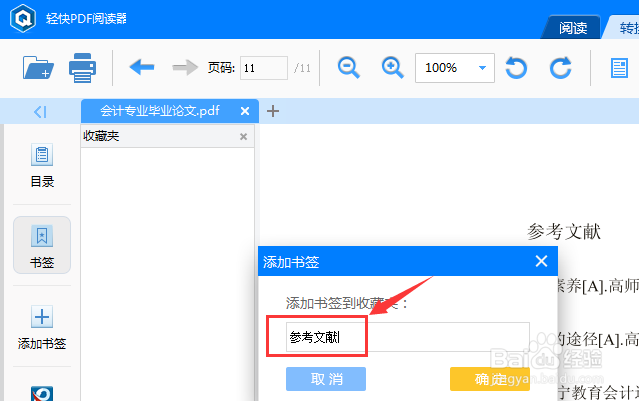Click the 轻快PDF阅读器 logo icon

[x=23, y=18]
